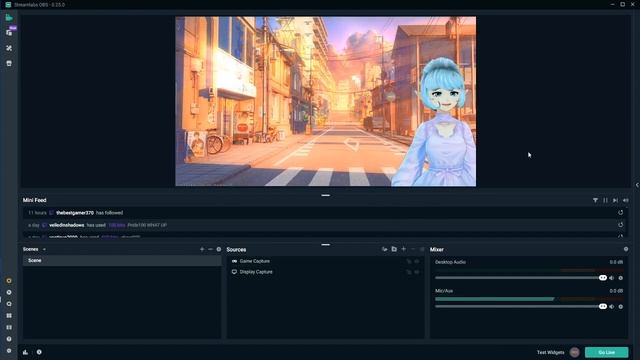Remove selected source with minus icon

[413, 249]
